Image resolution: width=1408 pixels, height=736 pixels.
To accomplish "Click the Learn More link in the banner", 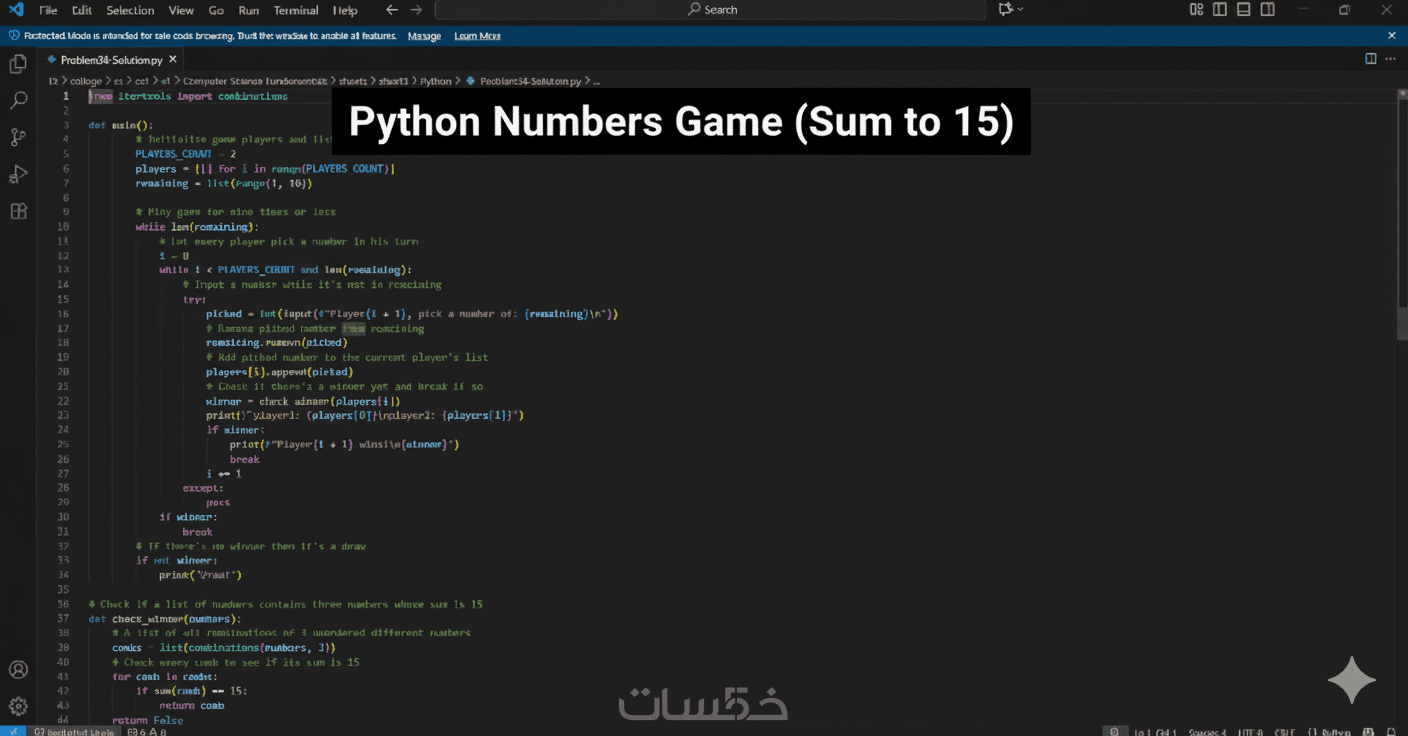I will (477, 36).
